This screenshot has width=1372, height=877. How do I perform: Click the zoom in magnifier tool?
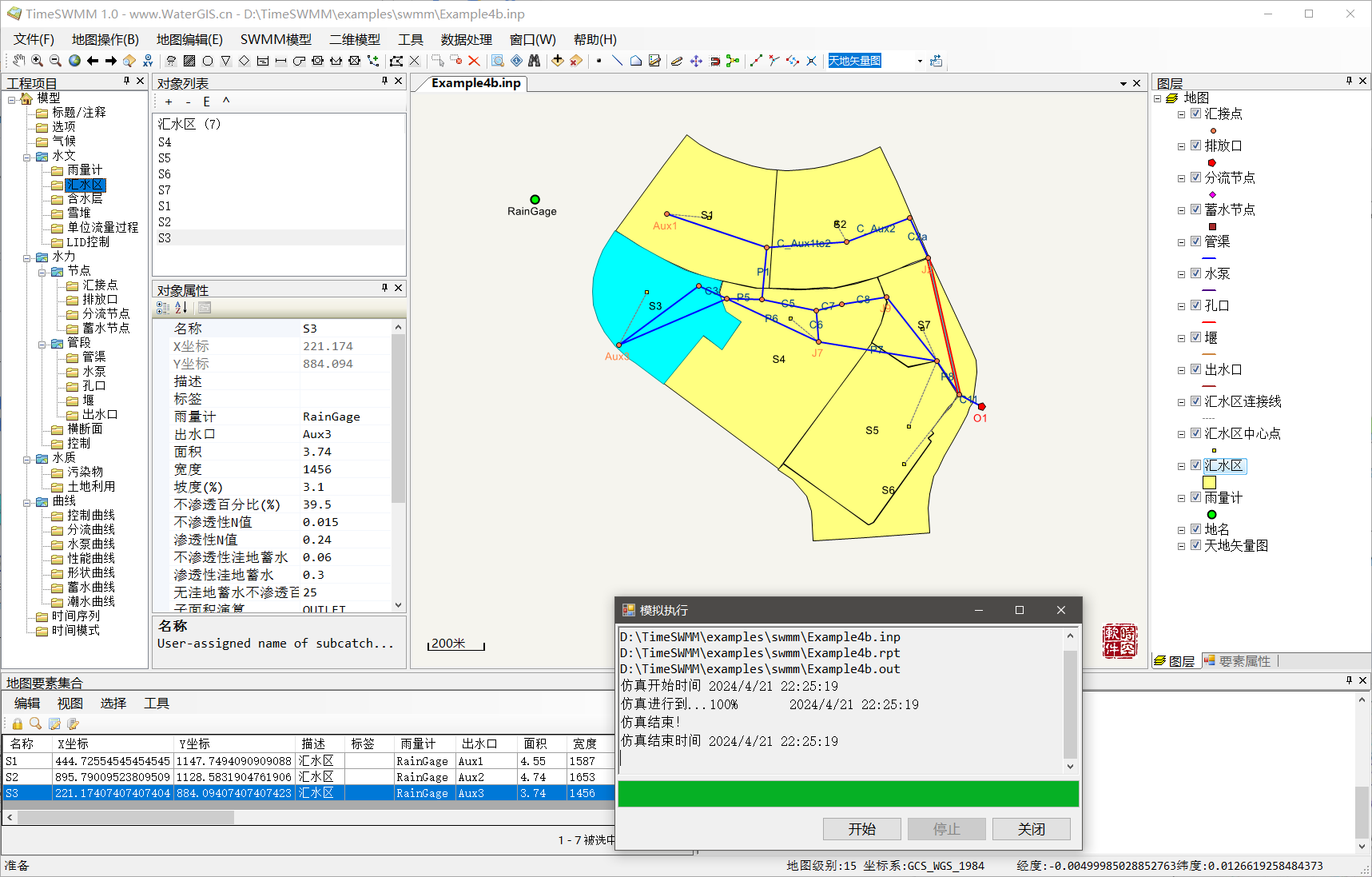(x=37, y=61)
